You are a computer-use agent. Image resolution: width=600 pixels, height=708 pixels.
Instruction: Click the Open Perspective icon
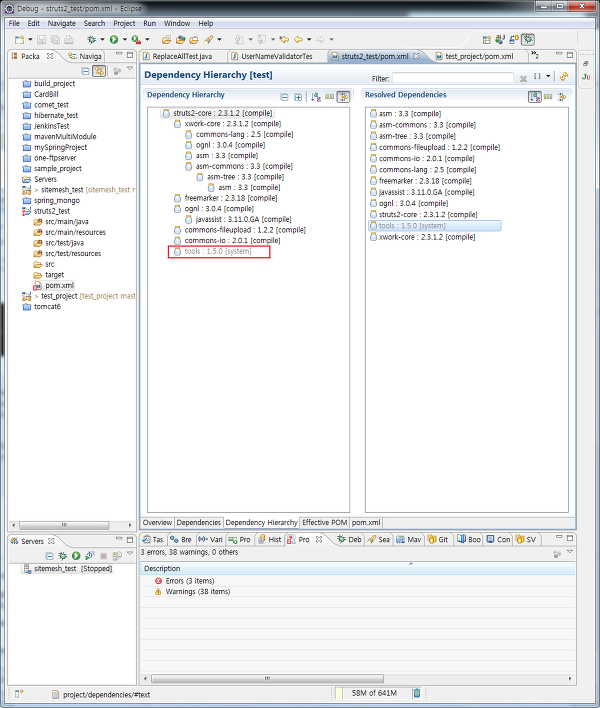(486, 40)
